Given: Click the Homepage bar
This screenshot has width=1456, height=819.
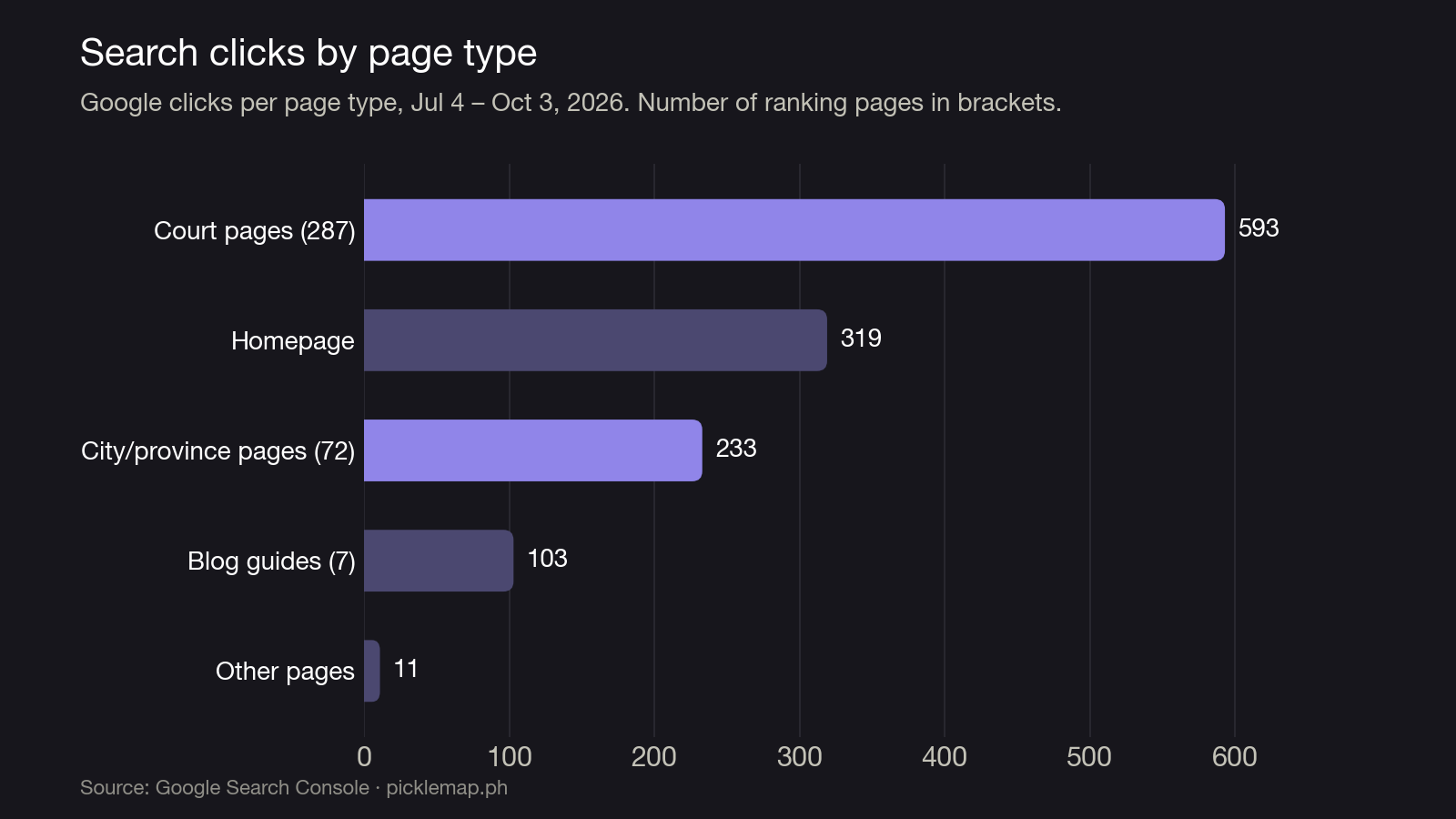Looking at the screenshot, I should [595, 340].
